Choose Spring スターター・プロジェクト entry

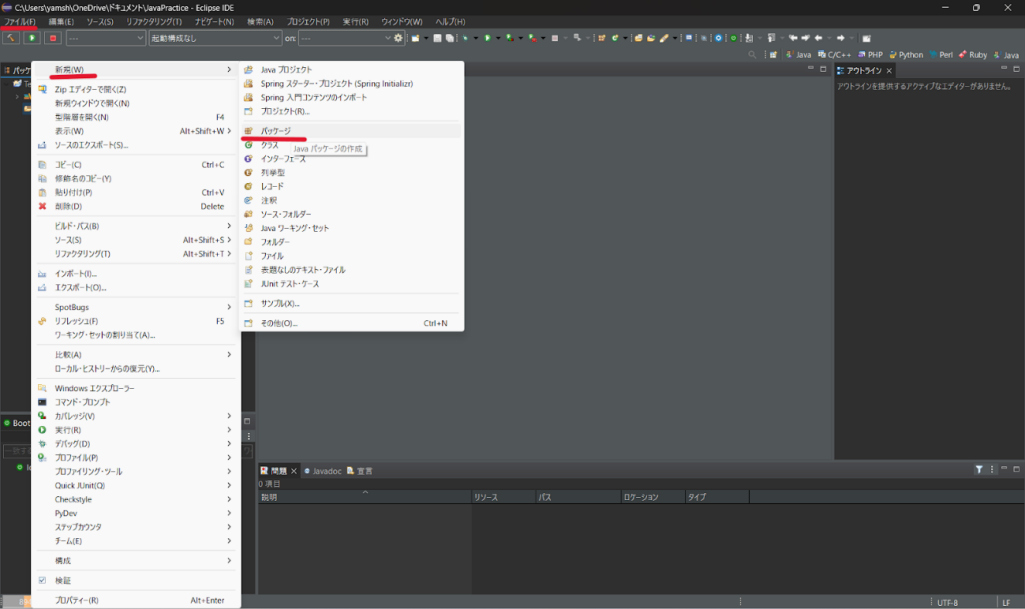pyautogui.click(x=352, y=84)
